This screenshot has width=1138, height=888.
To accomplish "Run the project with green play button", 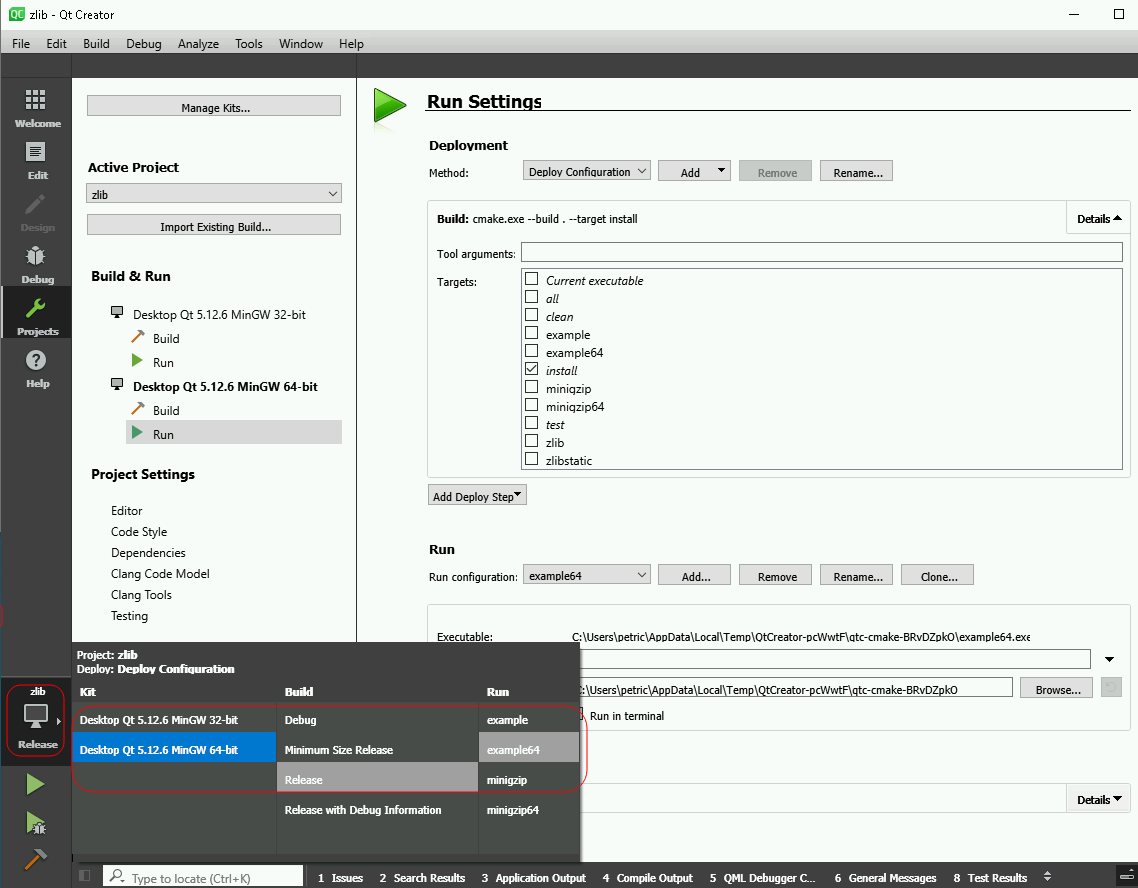I will coord(35,784).
